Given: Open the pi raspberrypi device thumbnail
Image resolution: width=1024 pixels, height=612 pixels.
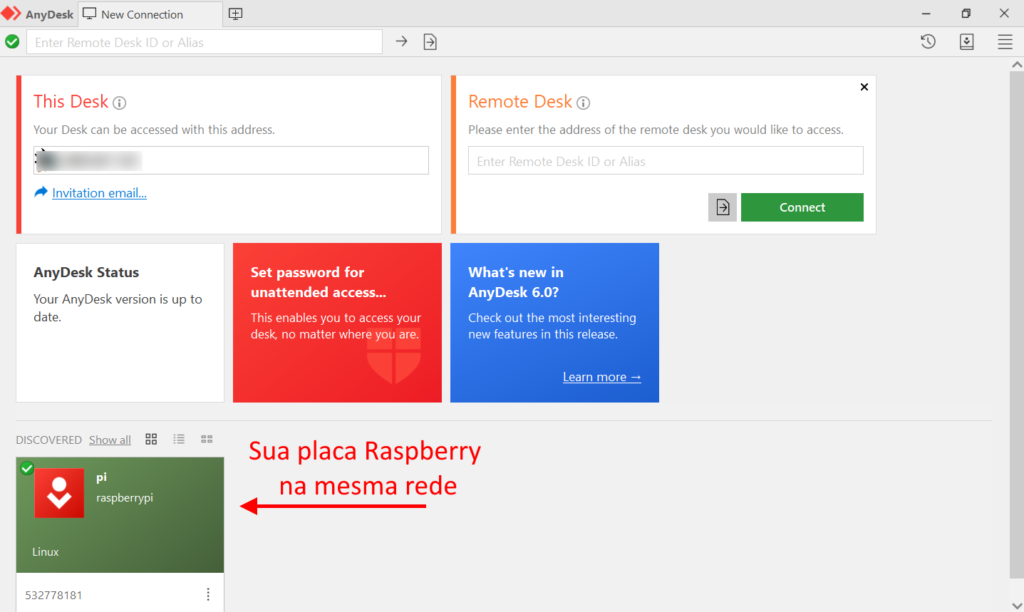Looking at the screenshot, I should [120, 515].
